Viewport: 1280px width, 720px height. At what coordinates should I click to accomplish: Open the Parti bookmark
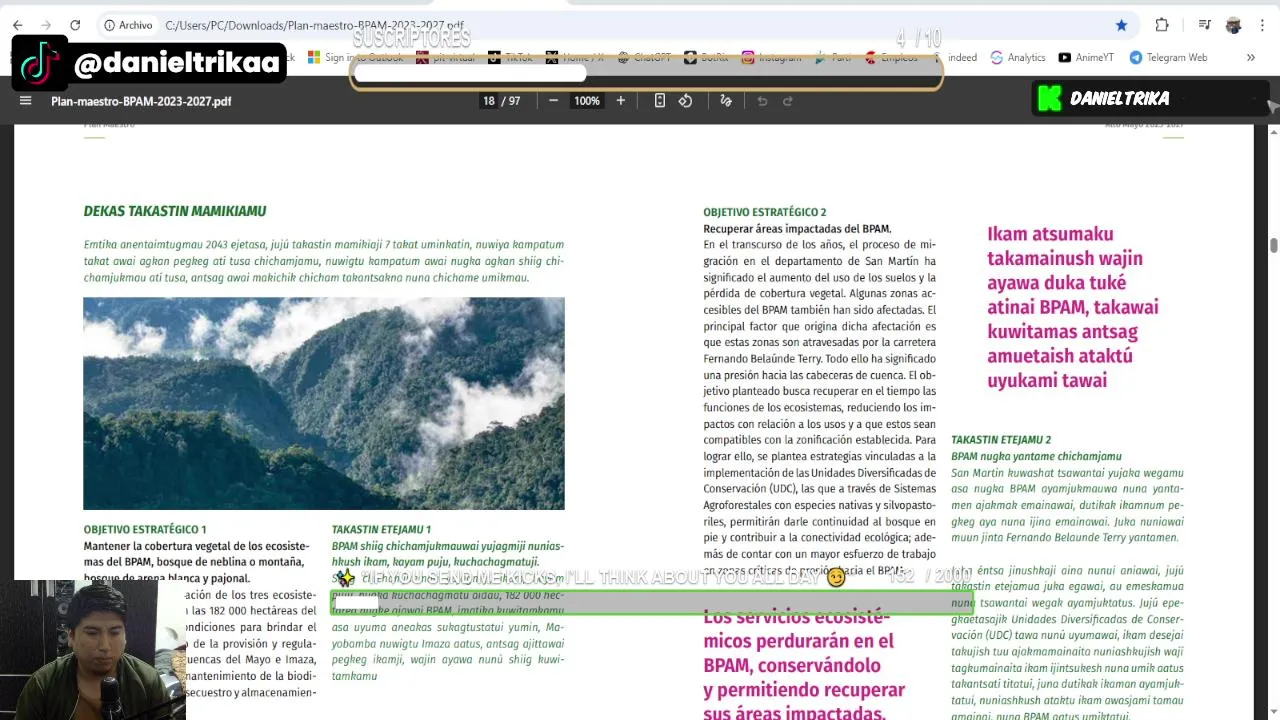(x=833, y=57)
